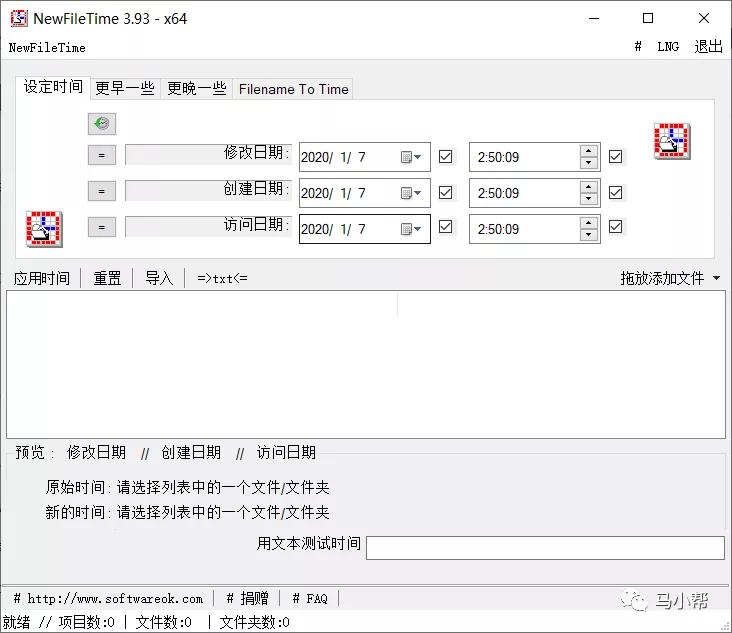Close the NewFileTime window

coord(704,18)
